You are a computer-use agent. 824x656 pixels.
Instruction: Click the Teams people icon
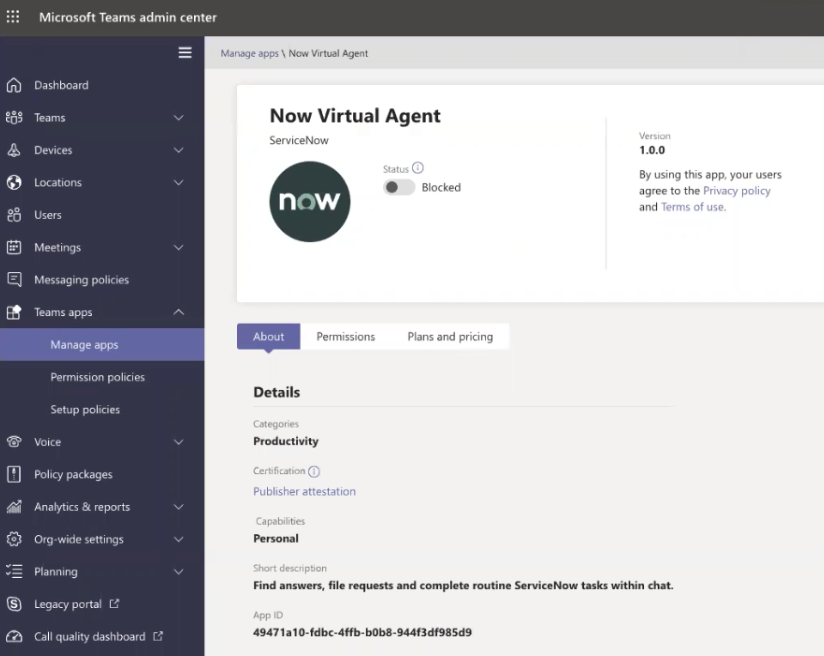click(14, 118)
